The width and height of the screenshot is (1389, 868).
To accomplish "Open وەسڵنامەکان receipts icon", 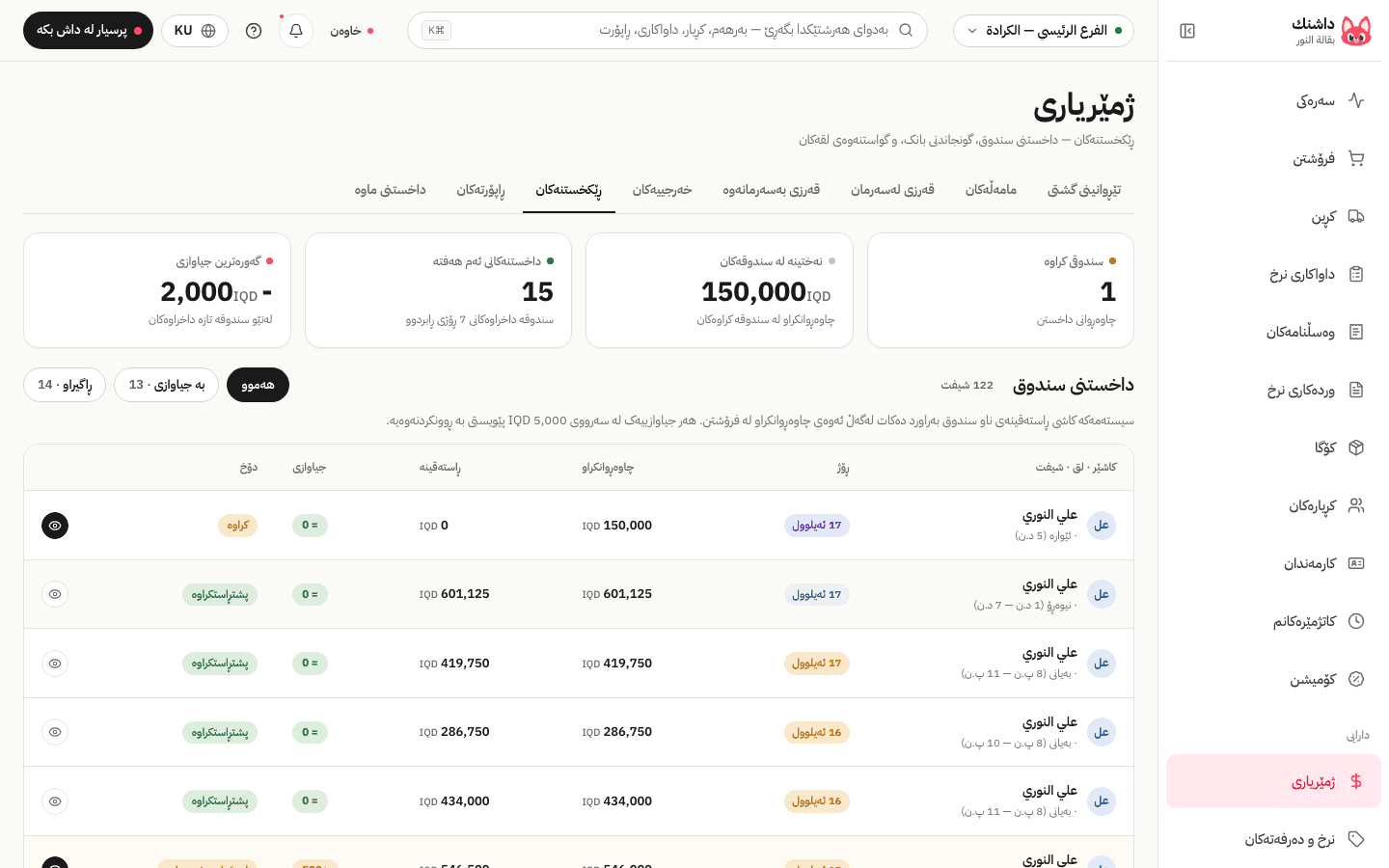I will (x=1356, y=332).
